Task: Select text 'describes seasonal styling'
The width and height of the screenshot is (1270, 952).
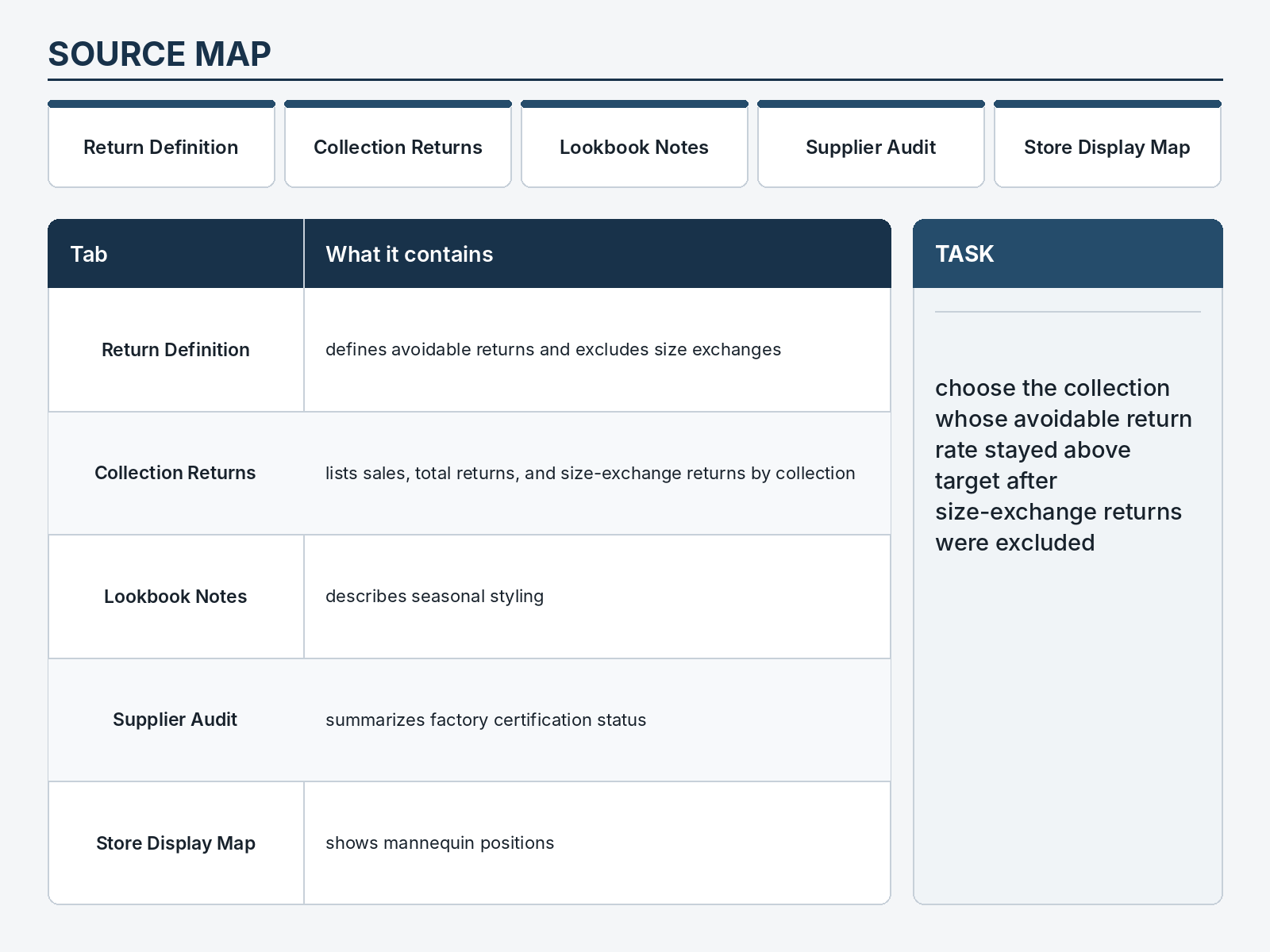Action: pyautogui.click(x=434, y=597)
